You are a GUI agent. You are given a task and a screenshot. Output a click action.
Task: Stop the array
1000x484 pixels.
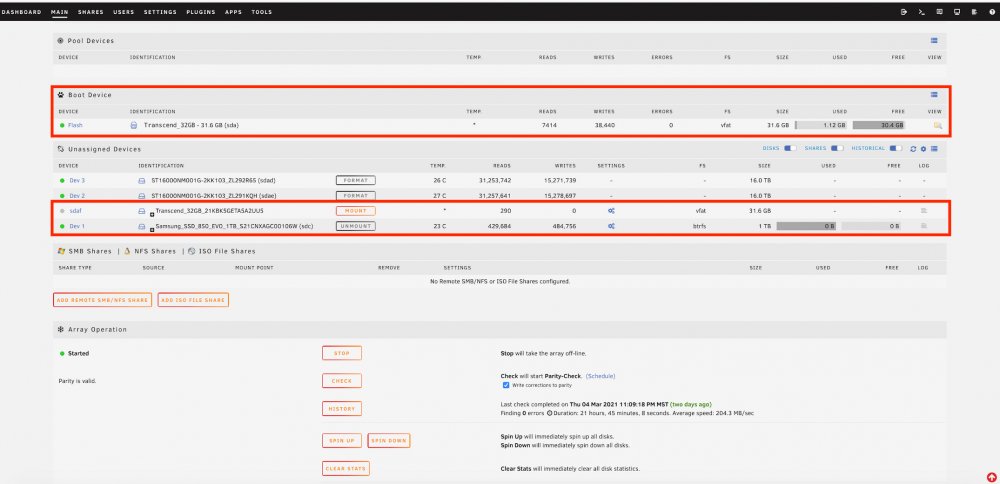(x=342, y=353)
